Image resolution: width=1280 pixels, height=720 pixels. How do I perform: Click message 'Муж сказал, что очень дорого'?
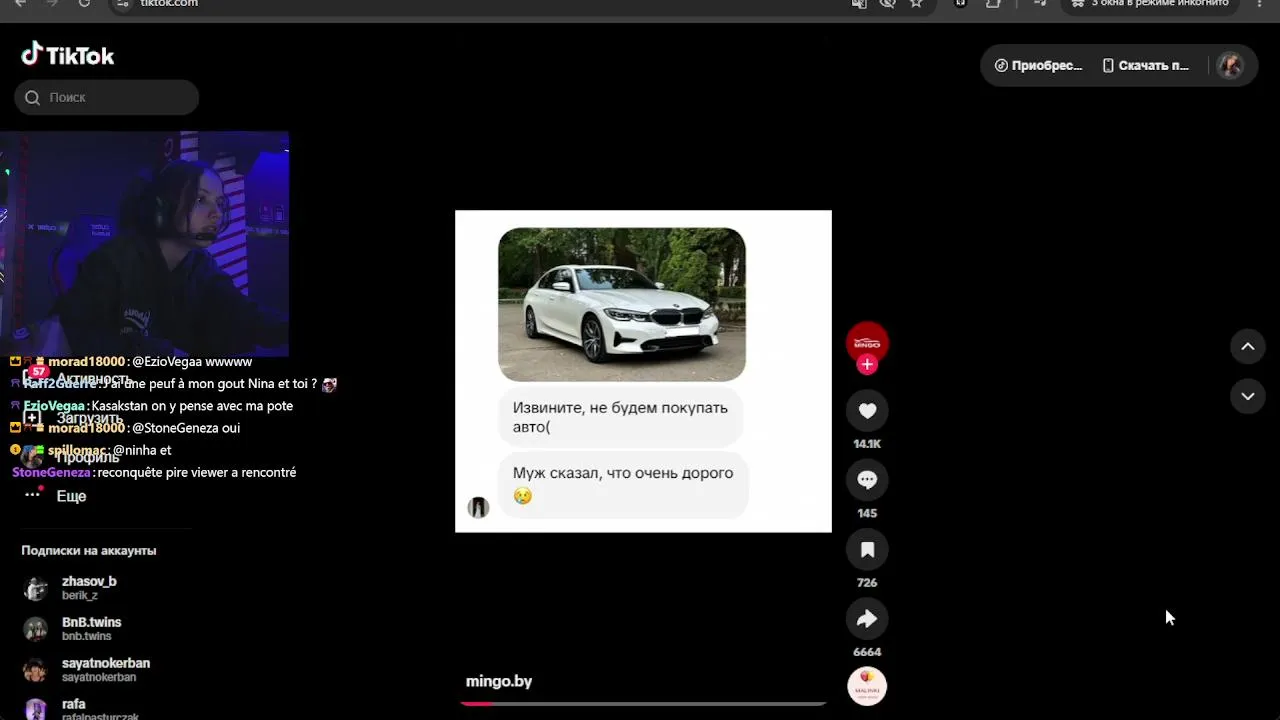coord(623,484)
